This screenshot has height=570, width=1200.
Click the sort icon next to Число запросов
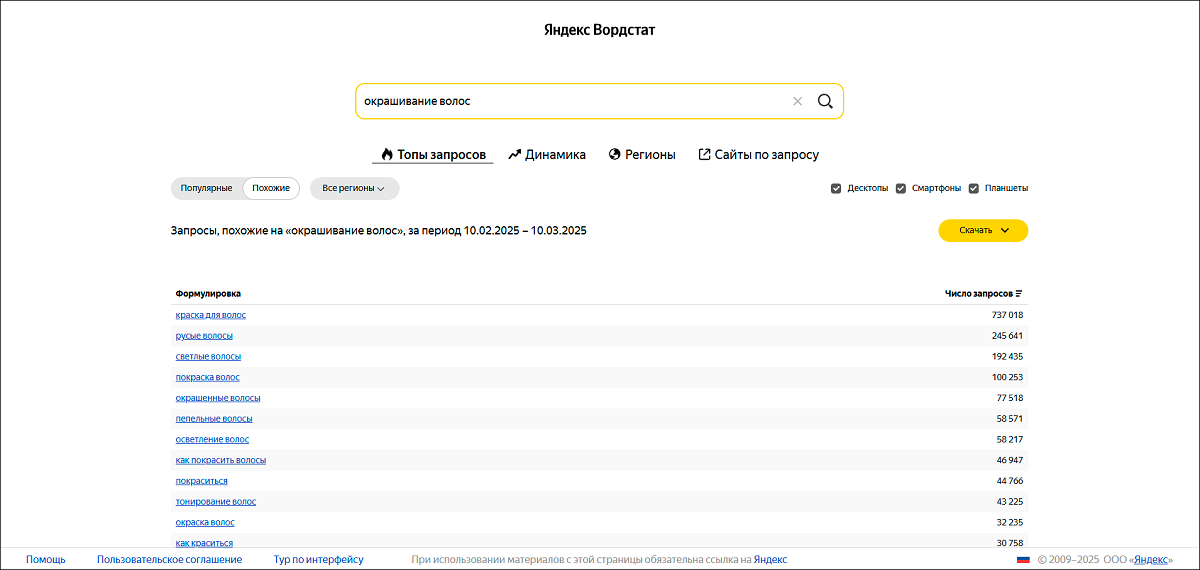point(1019,294)
